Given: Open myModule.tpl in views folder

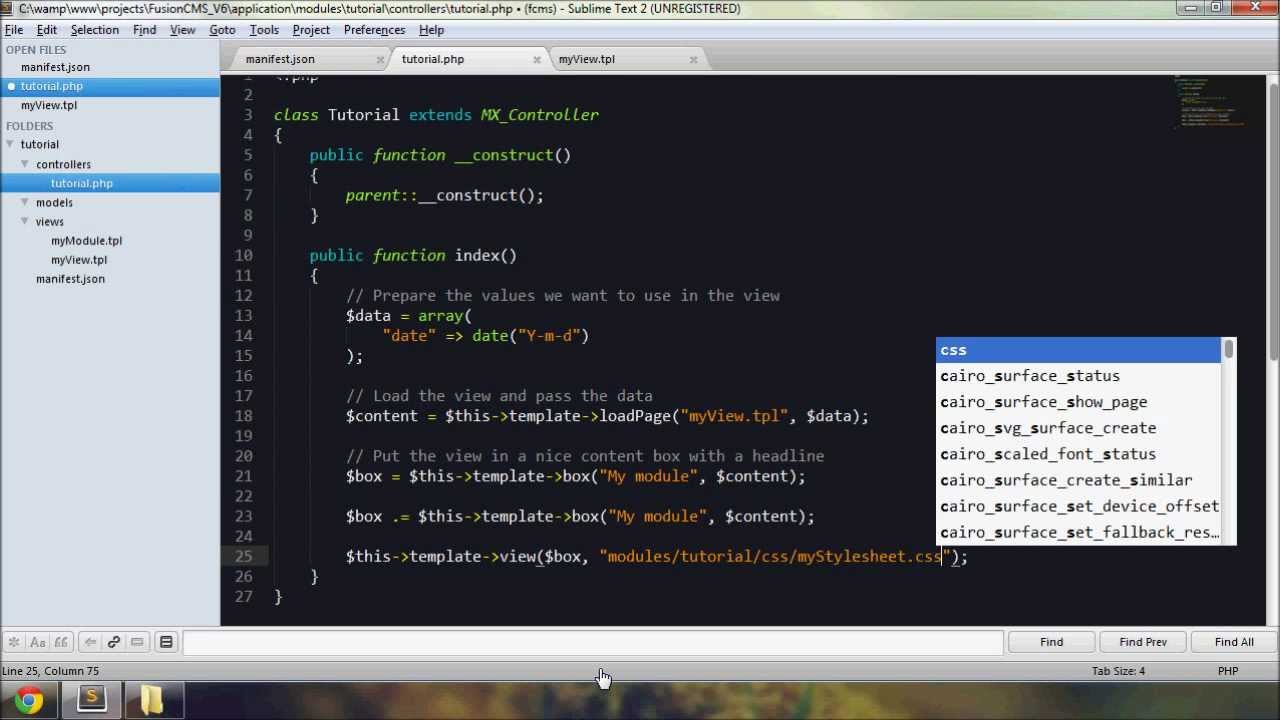Looking at the screenshot, I should point(86,240).
